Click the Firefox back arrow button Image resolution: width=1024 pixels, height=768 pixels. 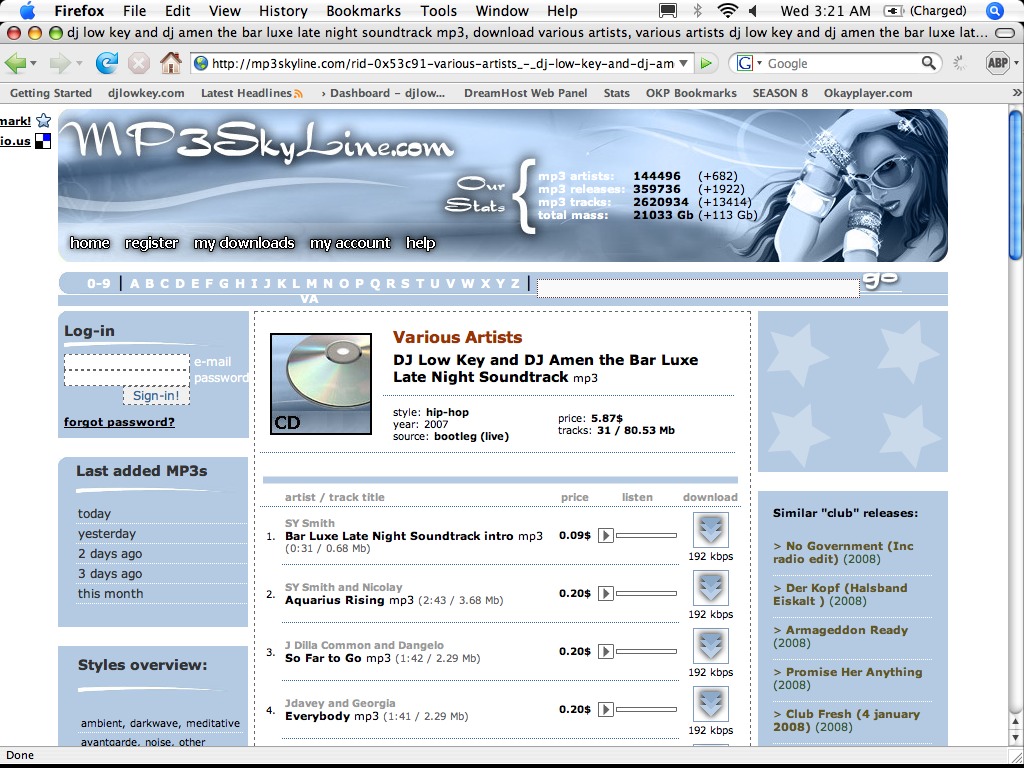tap(14, 63)
